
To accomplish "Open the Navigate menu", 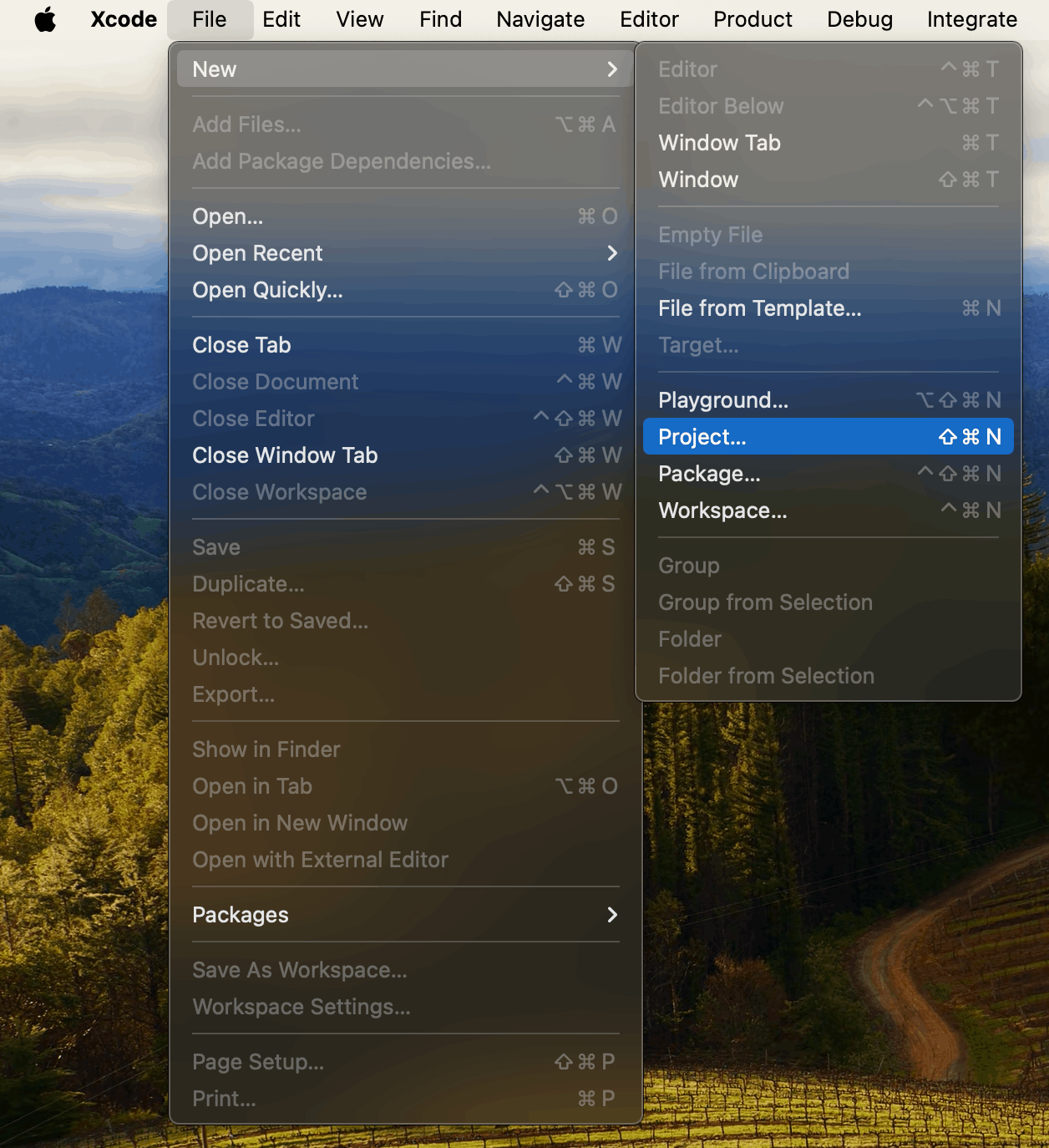I will coord(540,19).
